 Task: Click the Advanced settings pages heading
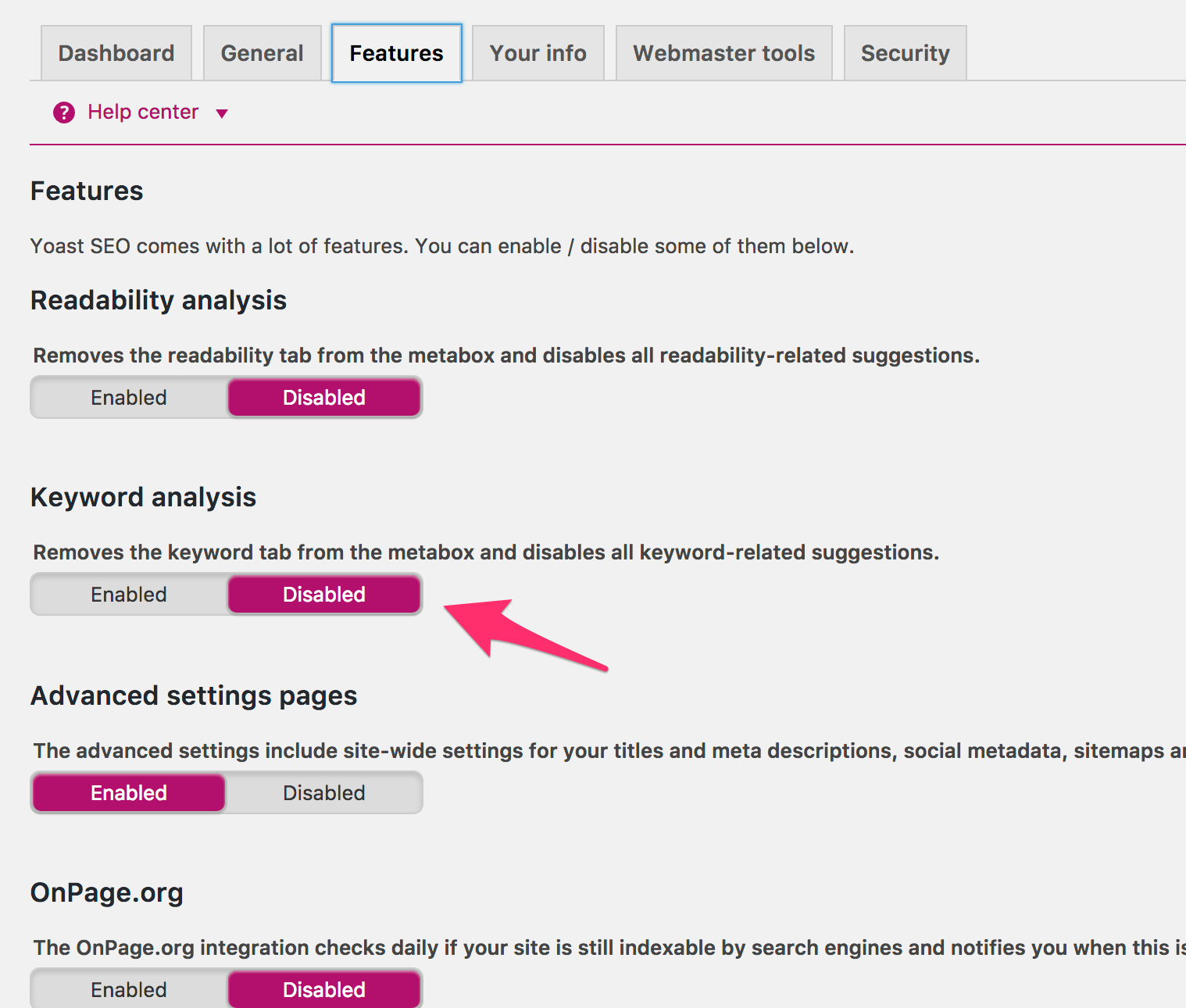[194, 696]
